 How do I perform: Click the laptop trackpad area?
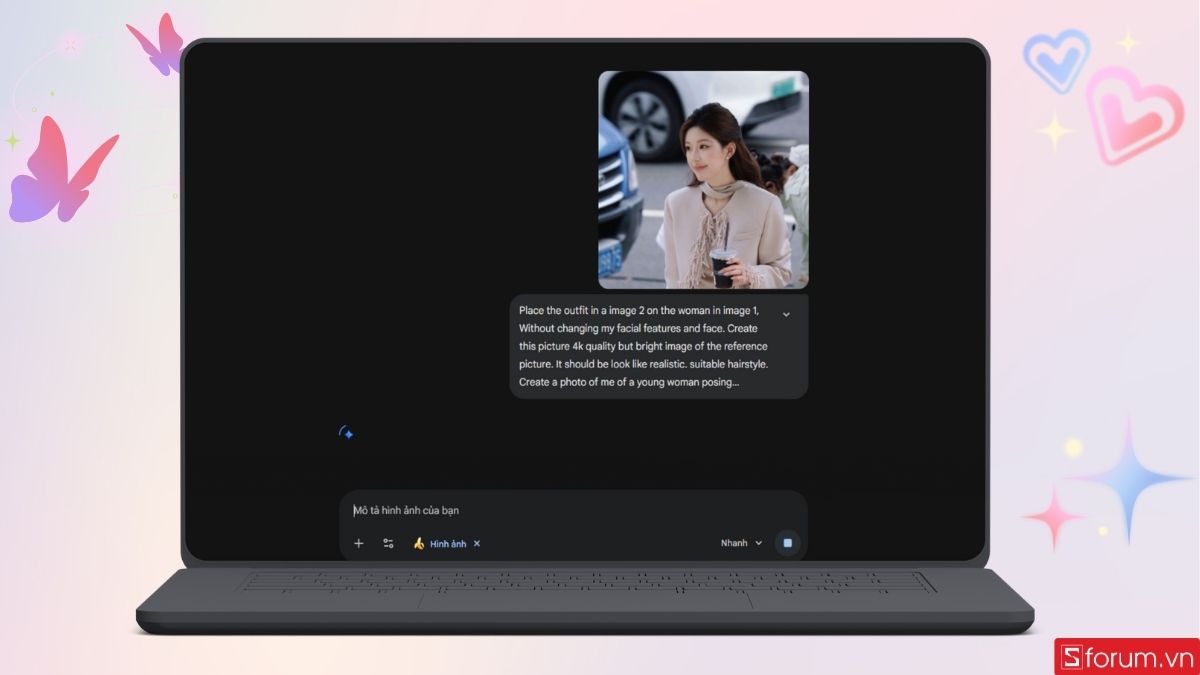coord(585,600)
